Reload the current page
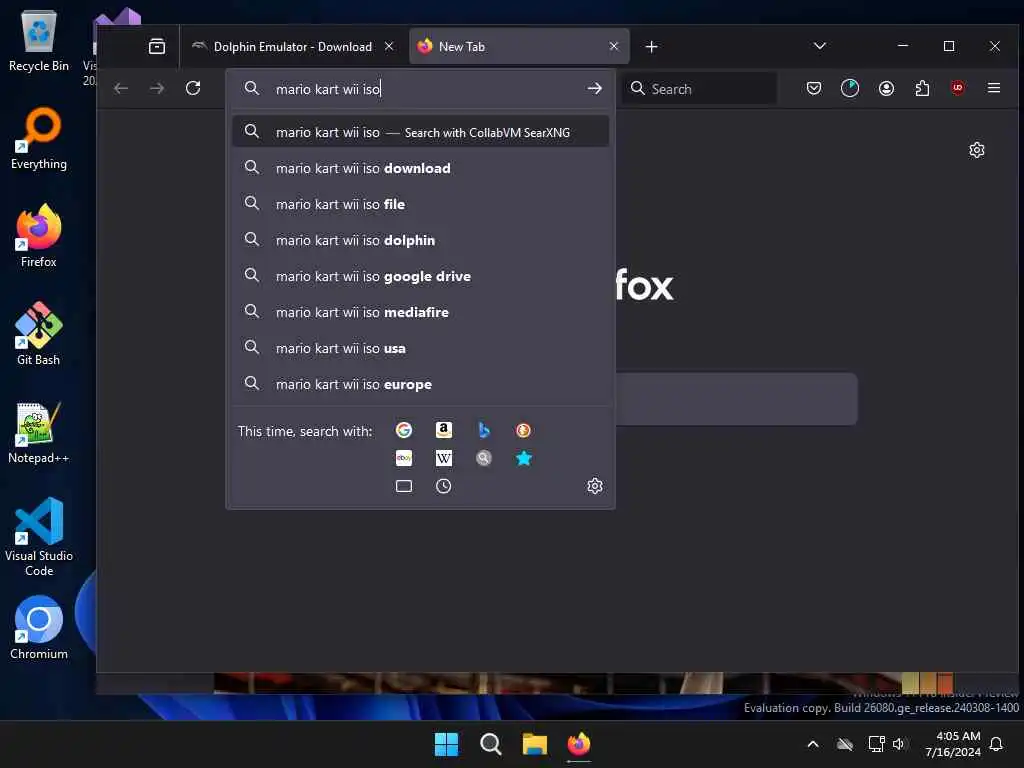This screenshot has height=768, width=1024. pos(193,88)
